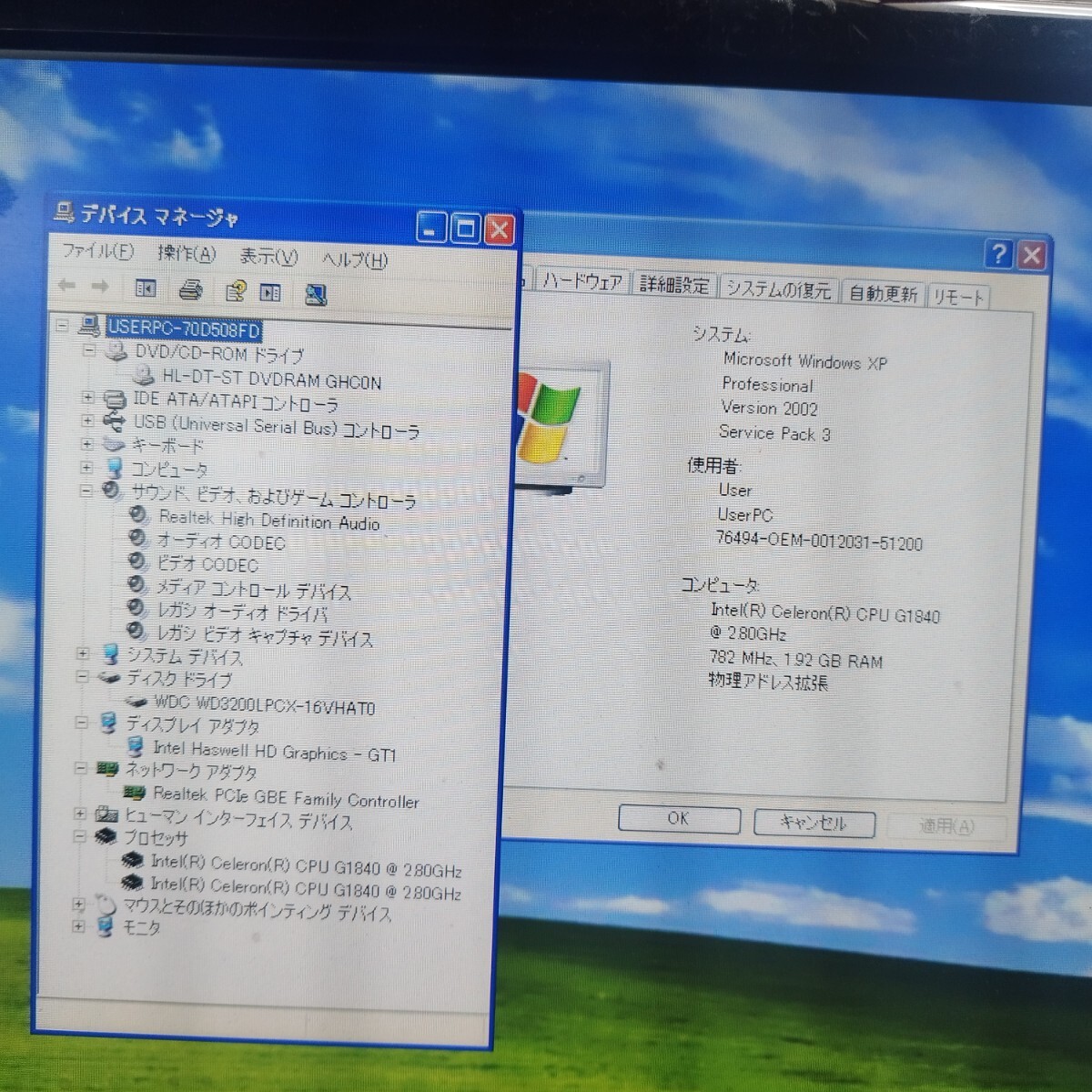Select メディア コントロール デバイス icon
Screen dimensions: 1092x1092
coord(136,584)
